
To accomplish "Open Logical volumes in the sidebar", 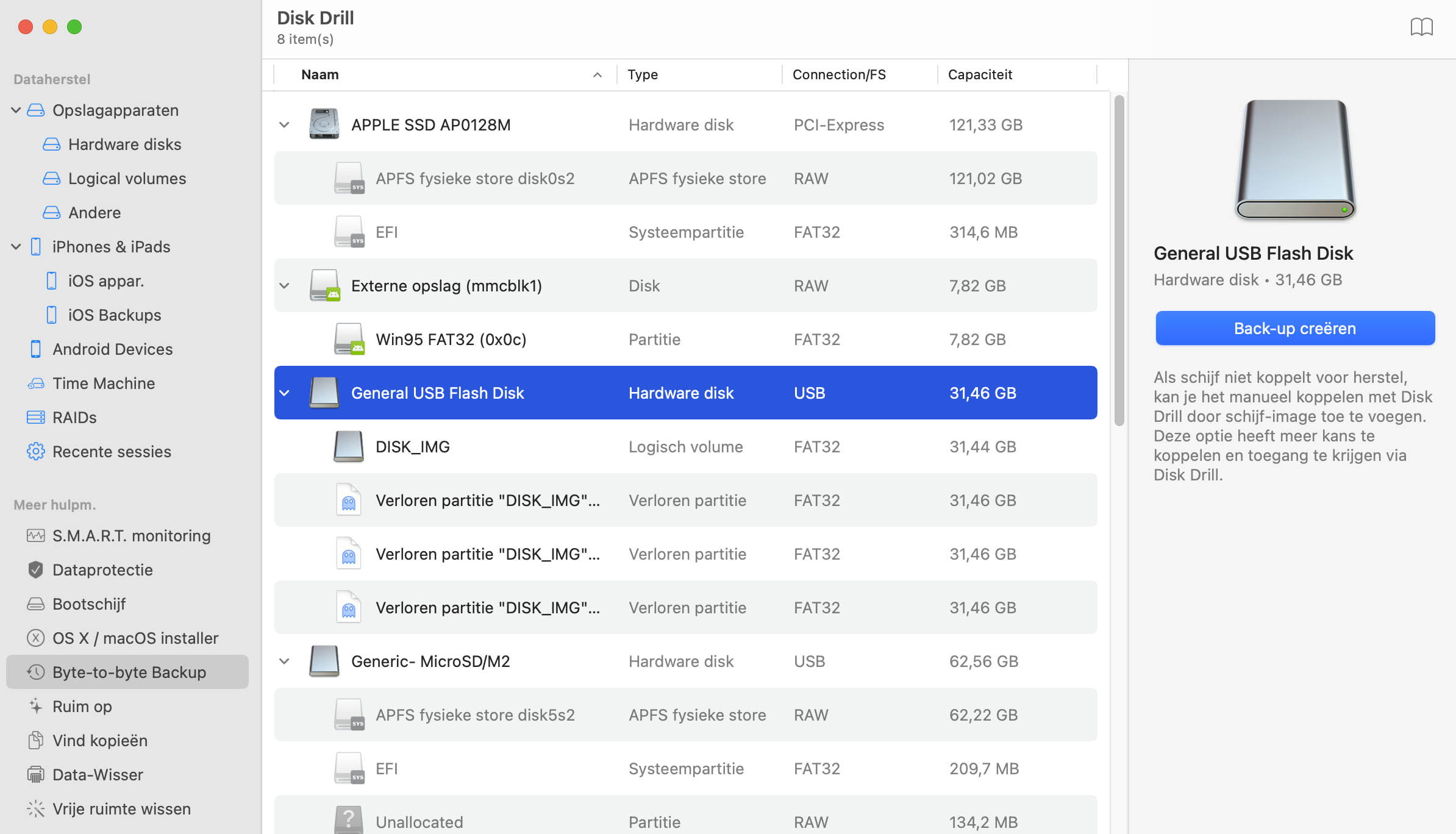I will tap(127, 179).
